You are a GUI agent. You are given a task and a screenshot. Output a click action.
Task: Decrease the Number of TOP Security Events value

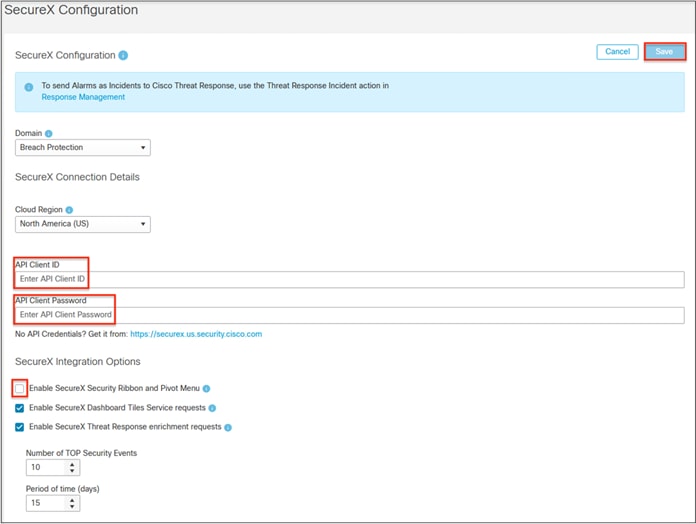[x=72, y=470]
